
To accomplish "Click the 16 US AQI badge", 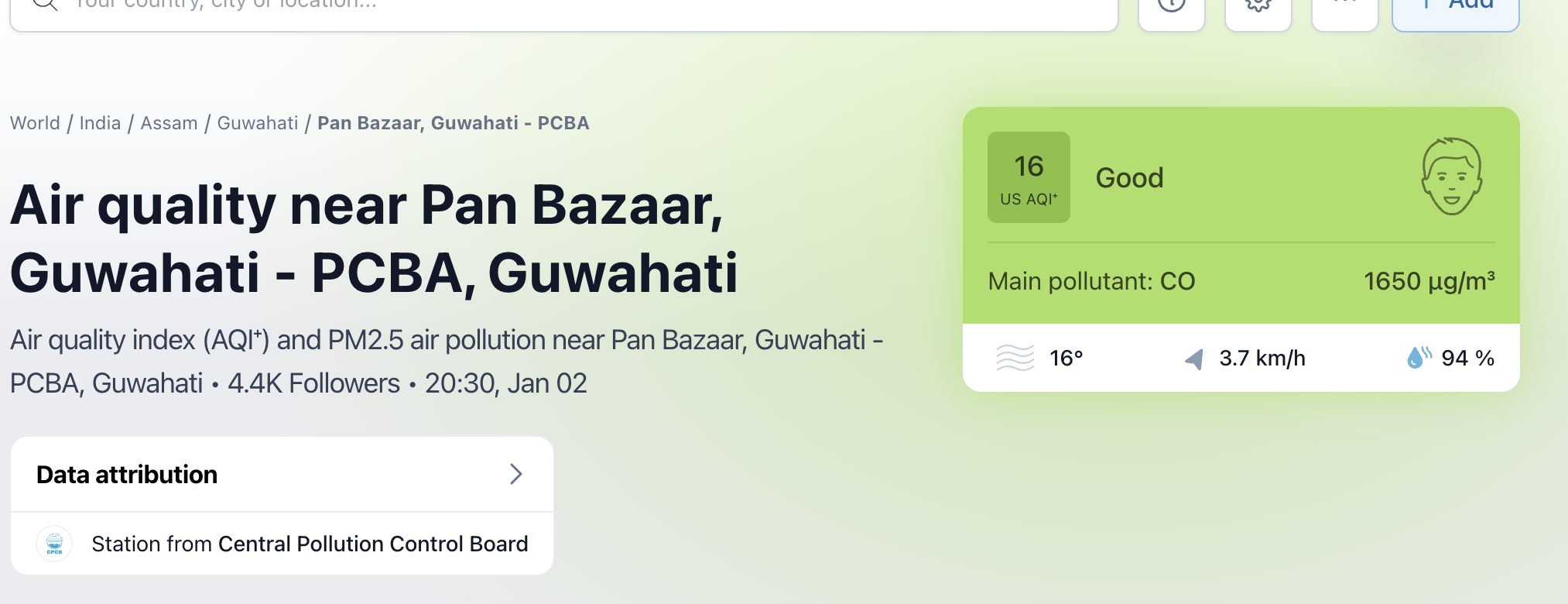I will (1029, 177).
